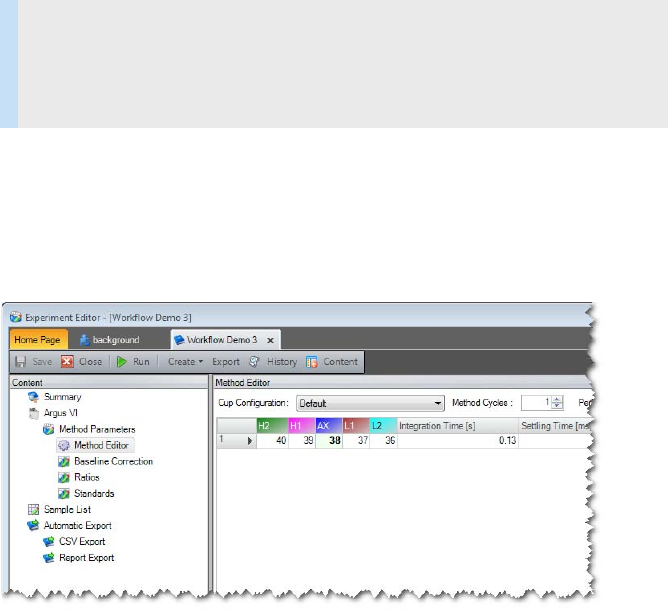Viewport: 668px width, 611px height.
Task: Open Baseline Correction tree item
Action: coord(113,461)
